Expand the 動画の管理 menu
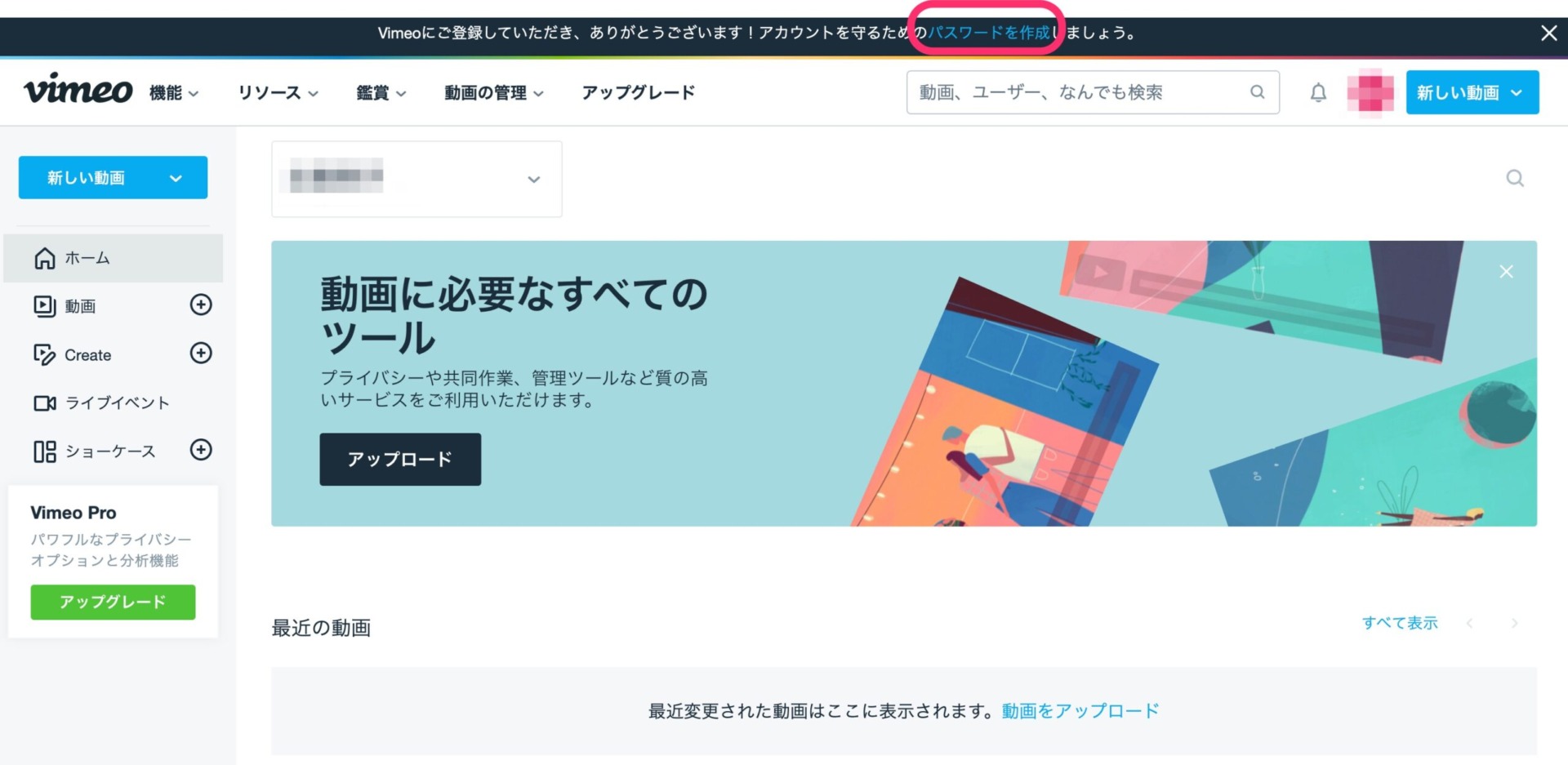Image resolution: width=1568 pixels, height=765 pixels. pos(493,93)
